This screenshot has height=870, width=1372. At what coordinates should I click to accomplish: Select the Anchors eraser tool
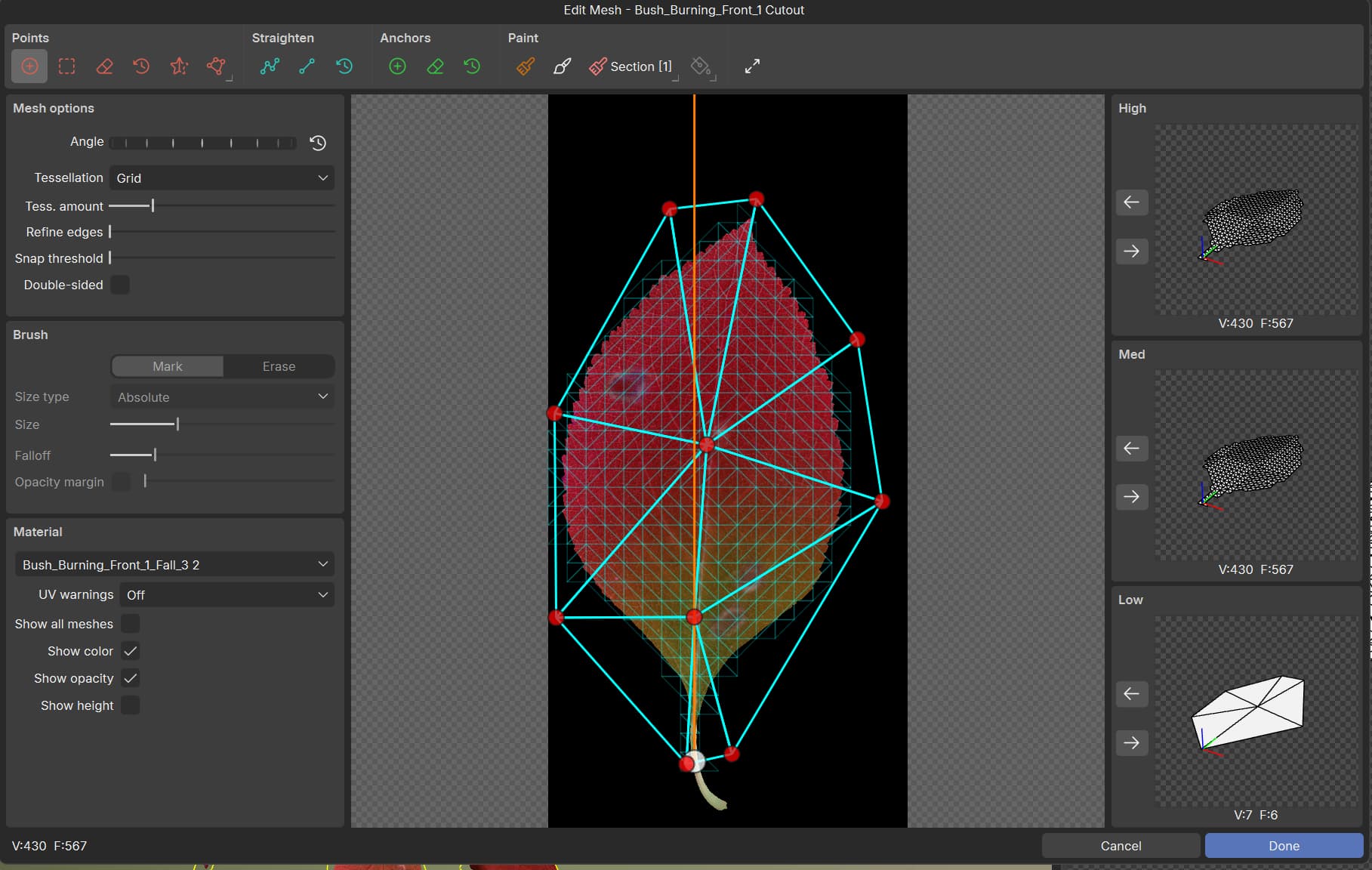pos(435,66)
